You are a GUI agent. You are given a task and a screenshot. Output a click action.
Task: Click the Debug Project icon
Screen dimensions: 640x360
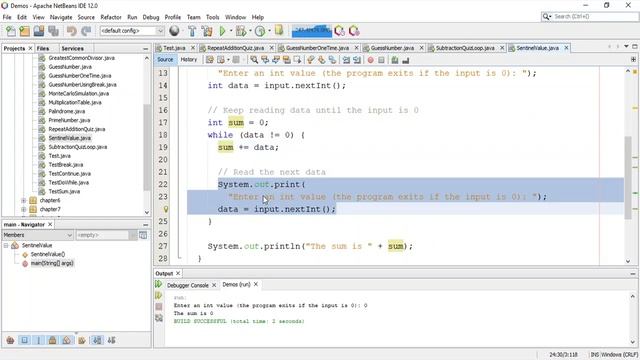click(241, 31)
